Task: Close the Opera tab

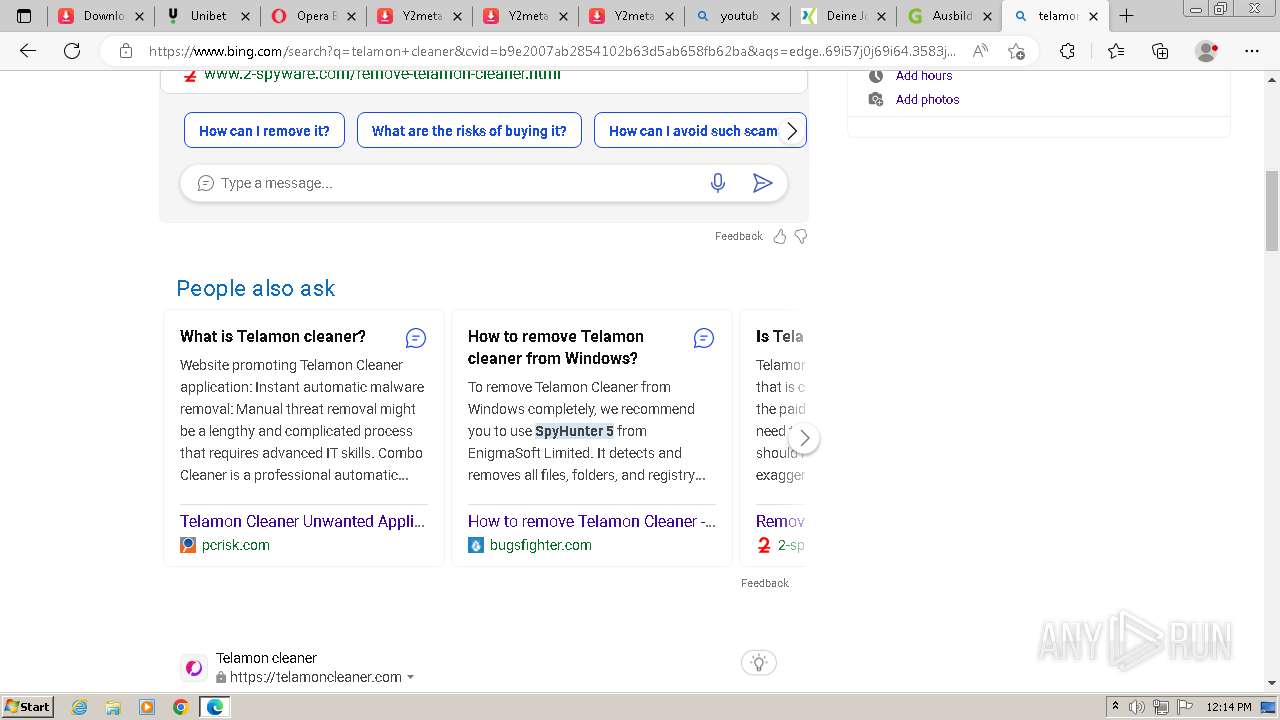Action: (351, 16)
